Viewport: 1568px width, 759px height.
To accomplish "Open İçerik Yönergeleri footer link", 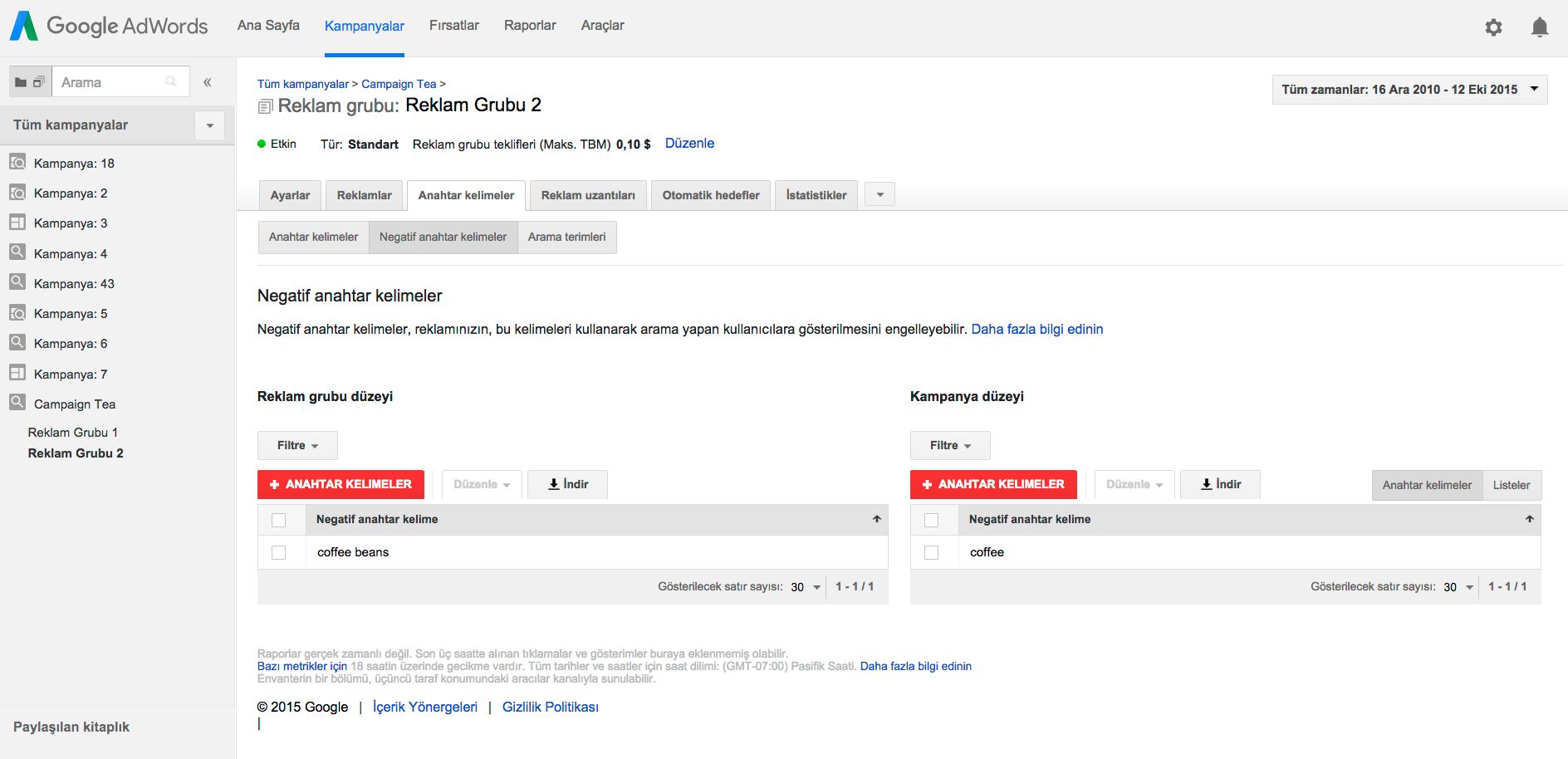I will [425, 707].
